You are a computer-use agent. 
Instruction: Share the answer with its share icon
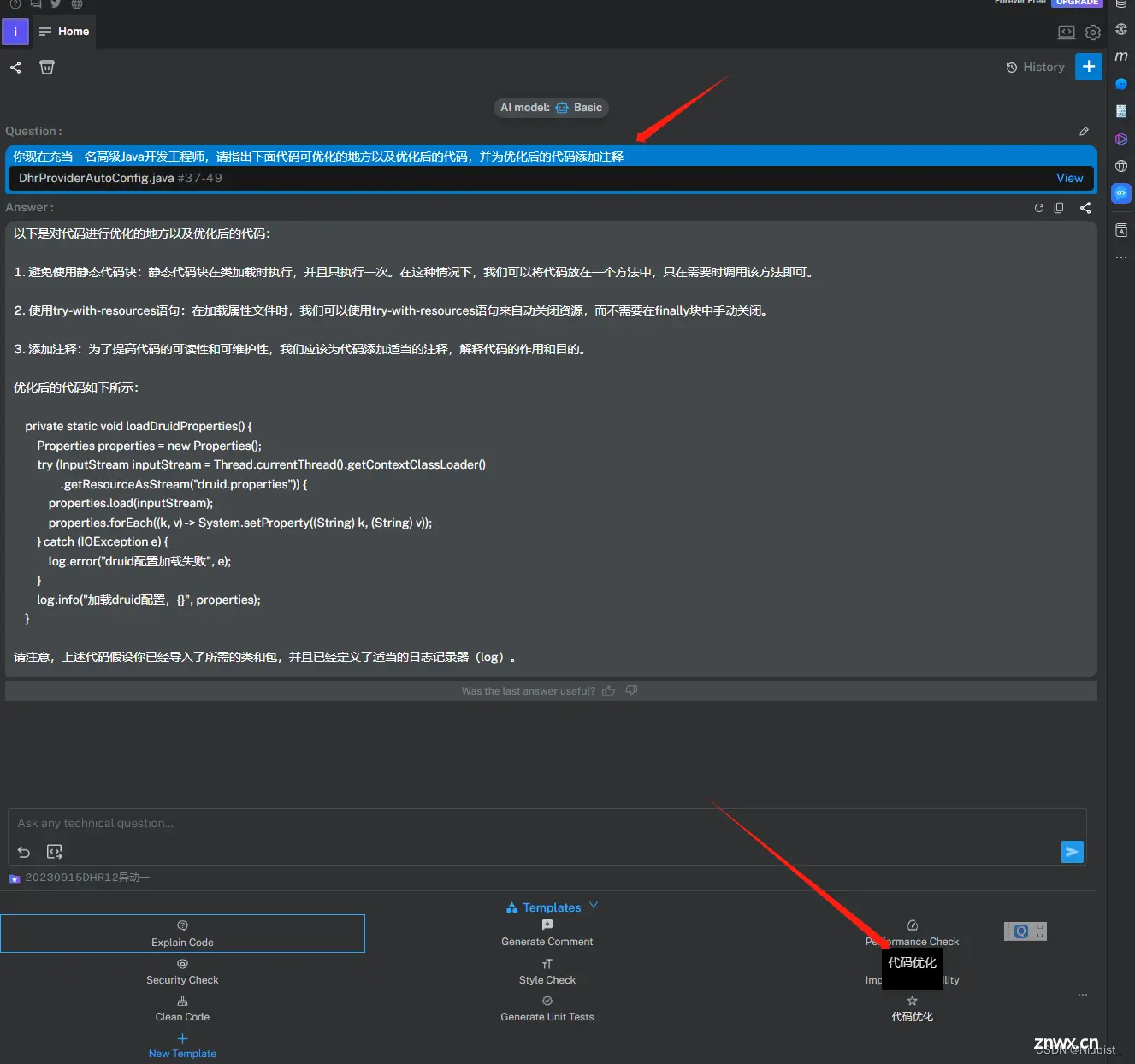(1085, 208)
